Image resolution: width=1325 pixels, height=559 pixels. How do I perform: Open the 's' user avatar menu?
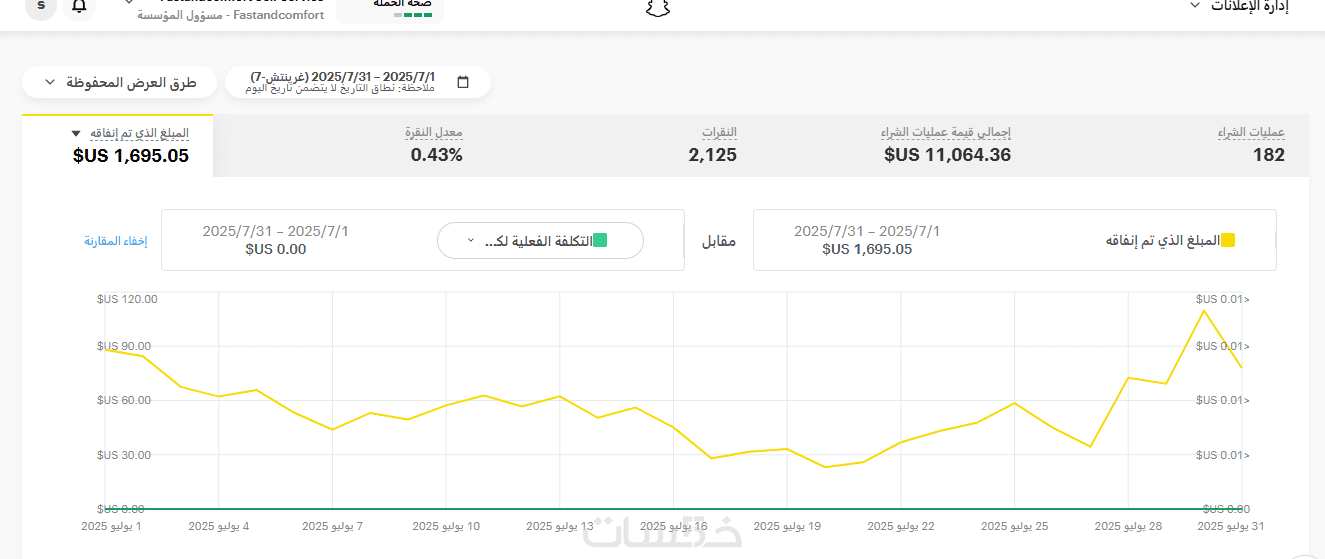coord(40,6)
